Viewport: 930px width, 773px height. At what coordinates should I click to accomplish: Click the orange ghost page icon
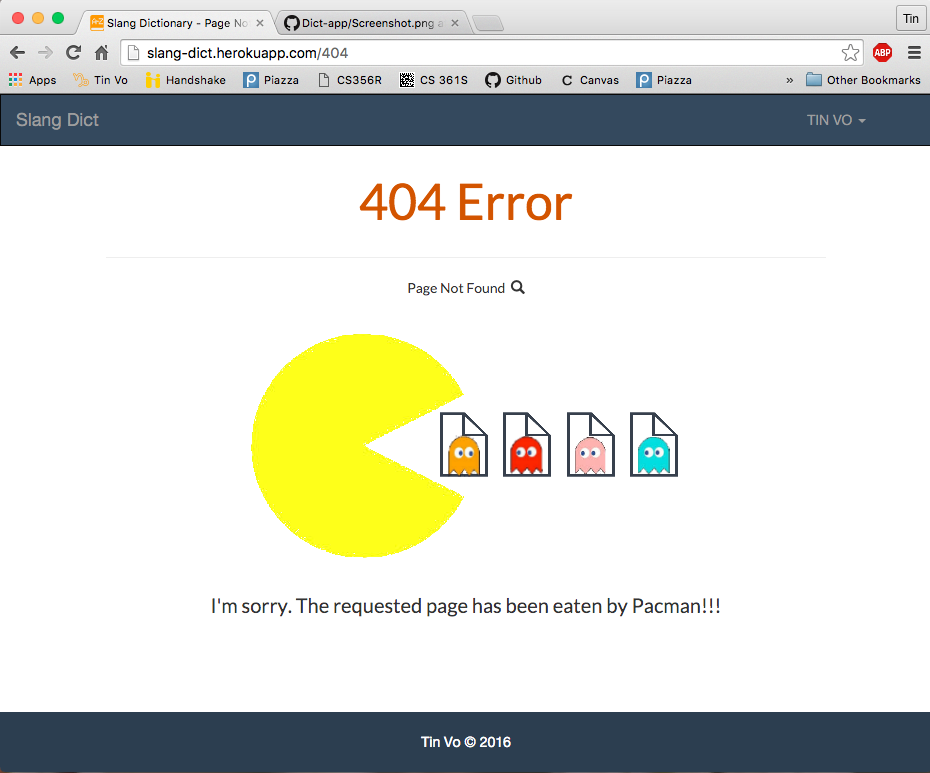[x=464, y=444]
